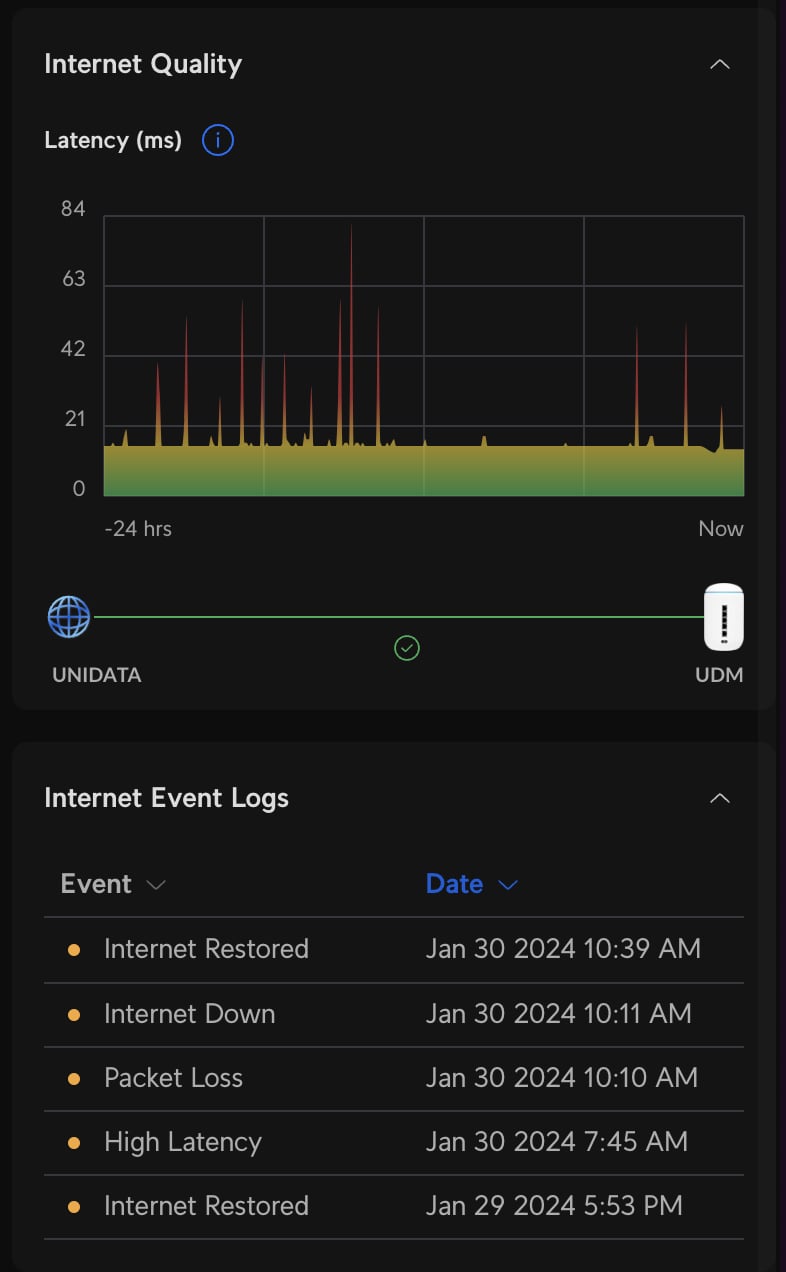Sort logs by Event column
Screen dimensions: 786x1272
pos(112,884)
